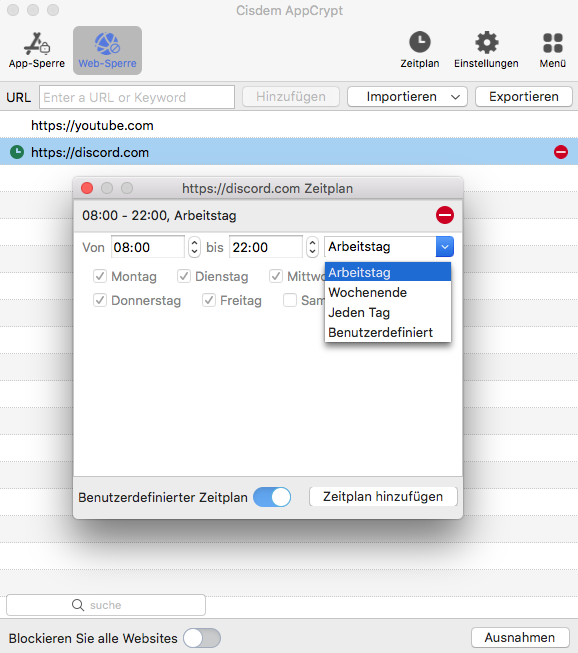
Task: Switch off Benutzerdefinierter Zeitplan toggle
Action: click(272, 497)
